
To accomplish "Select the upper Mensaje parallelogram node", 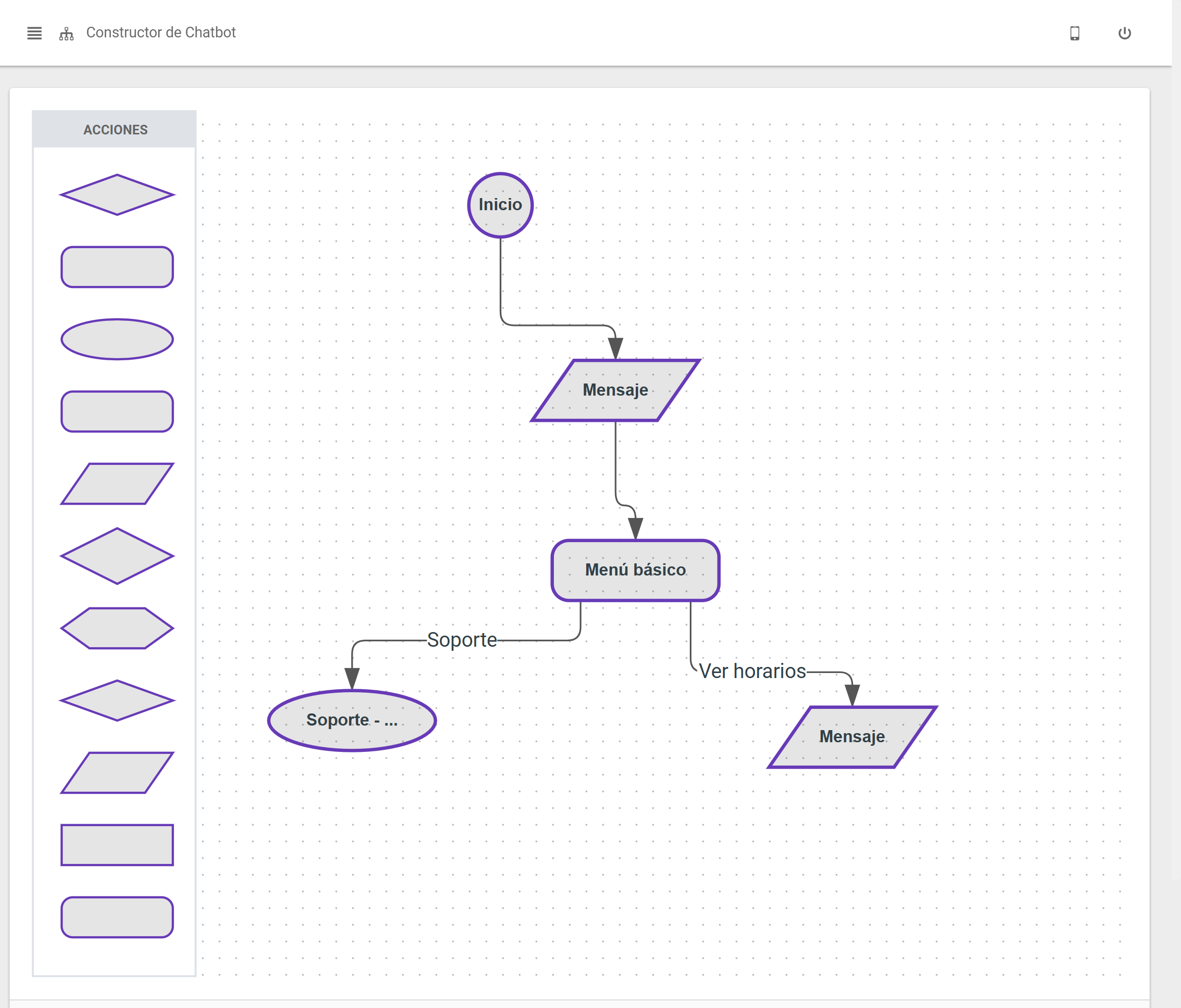I will 615,391.
